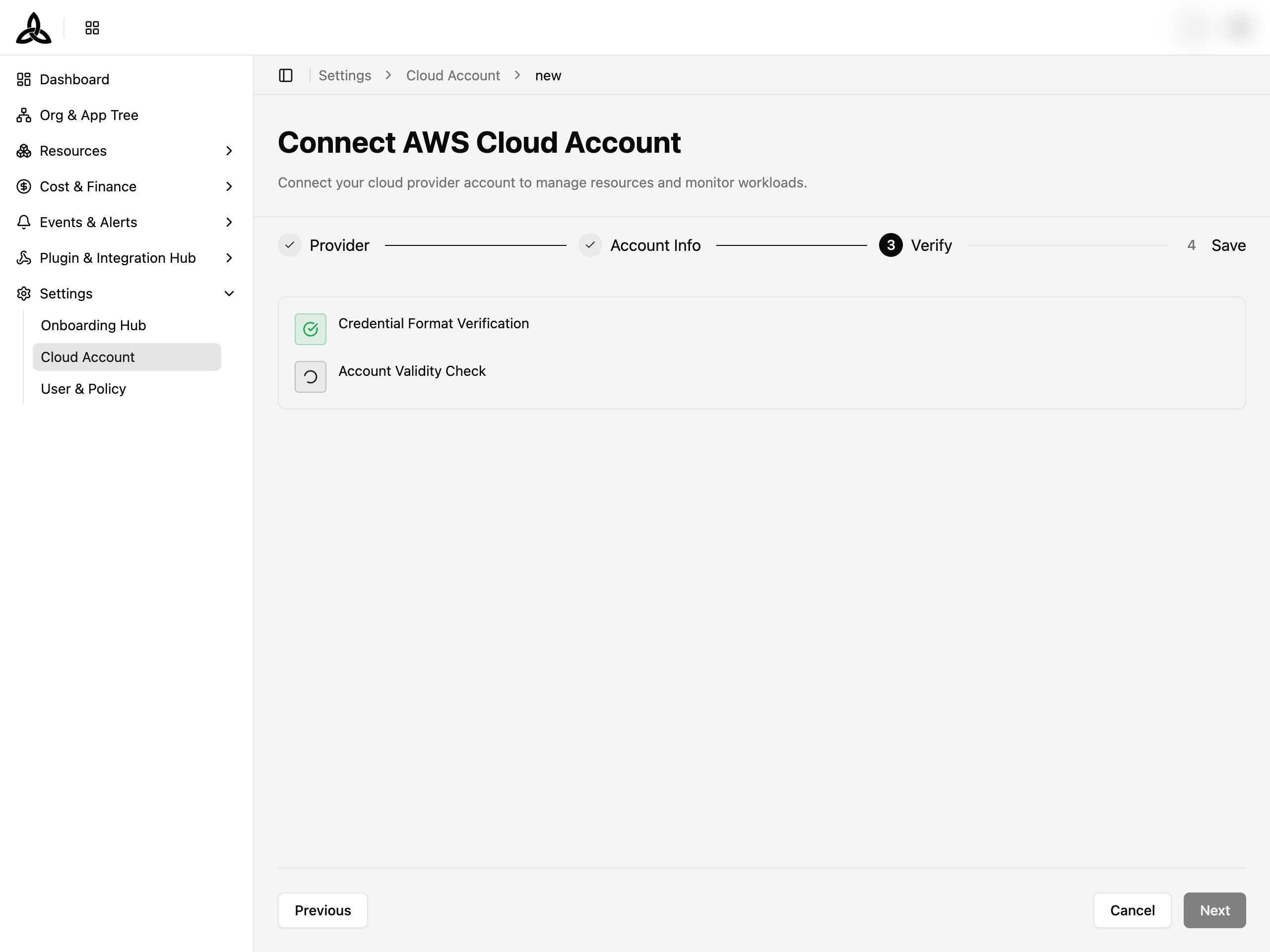Click the step 3 Verify circle
The height and width of the screenshot is (952, 1270).
pos(890,245)
